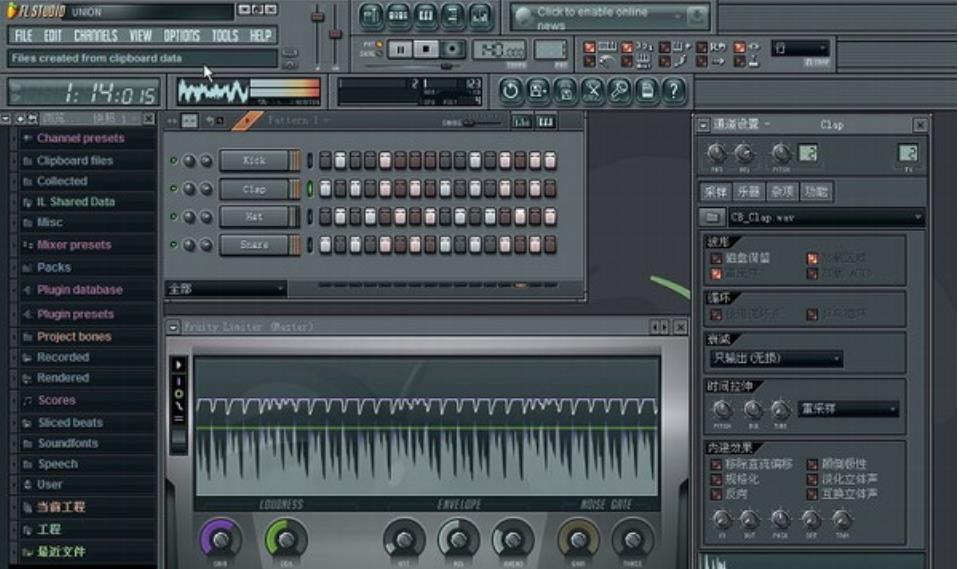Open the Plugin database browser folder
This screenshot has width=959, height=569.
point(80,290)
